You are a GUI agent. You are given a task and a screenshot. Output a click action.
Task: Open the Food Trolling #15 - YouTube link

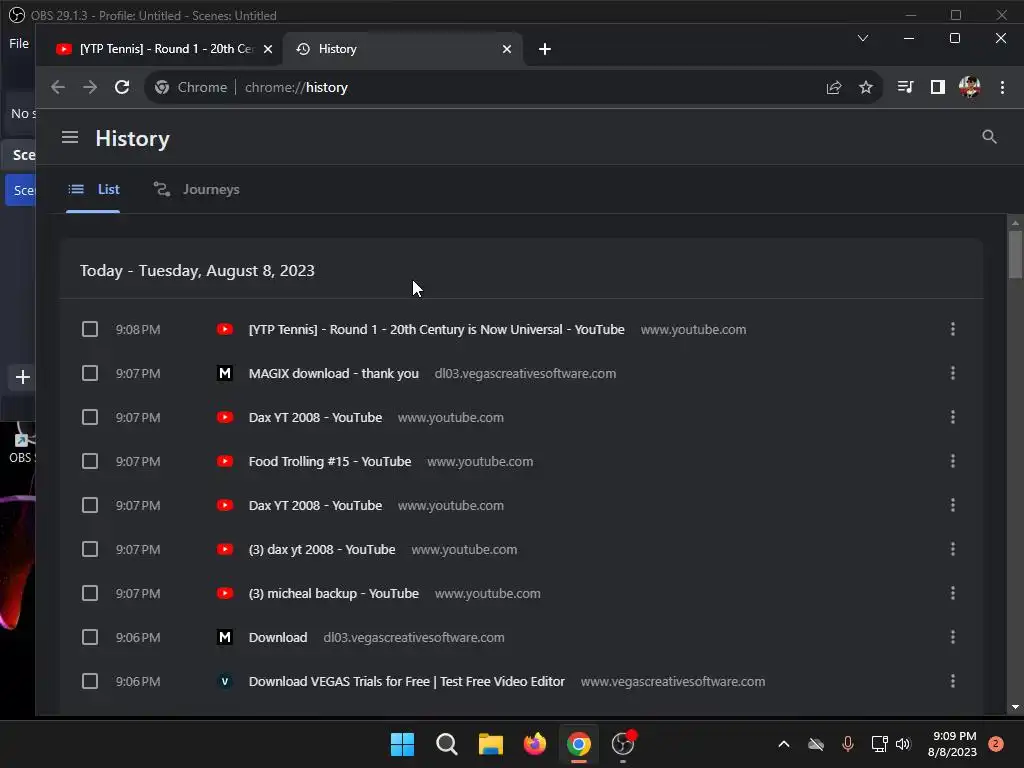(330, 462)
